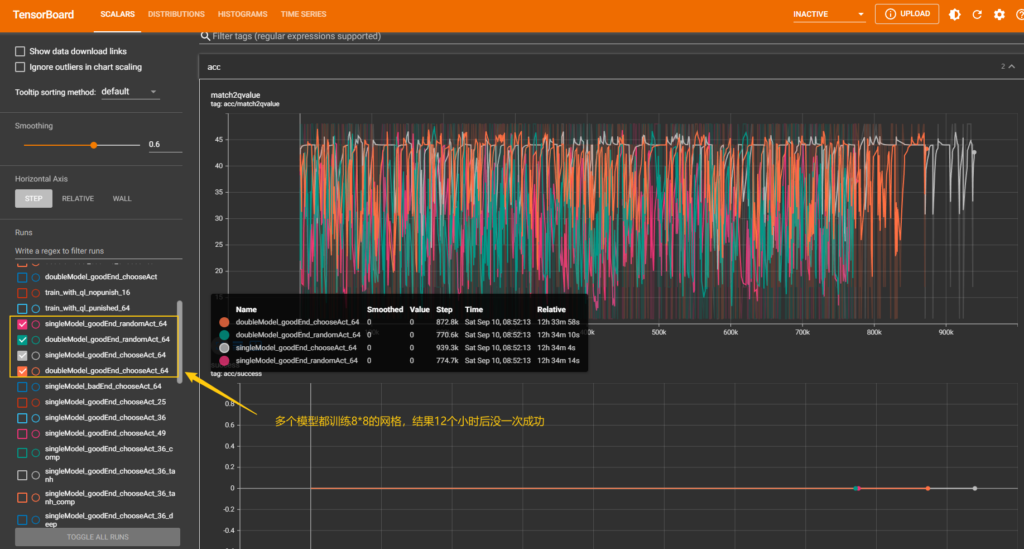Click the info icon on Upload button
The image size is (1024, 549).
889,14
